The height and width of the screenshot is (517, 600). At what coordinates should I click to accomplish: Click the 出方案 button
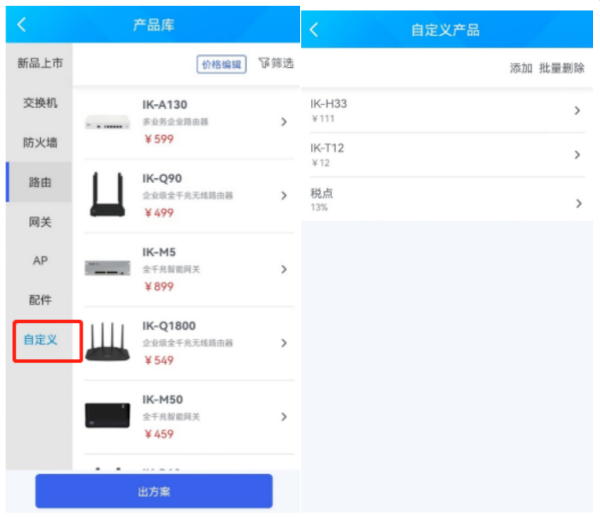pos(154,491)
